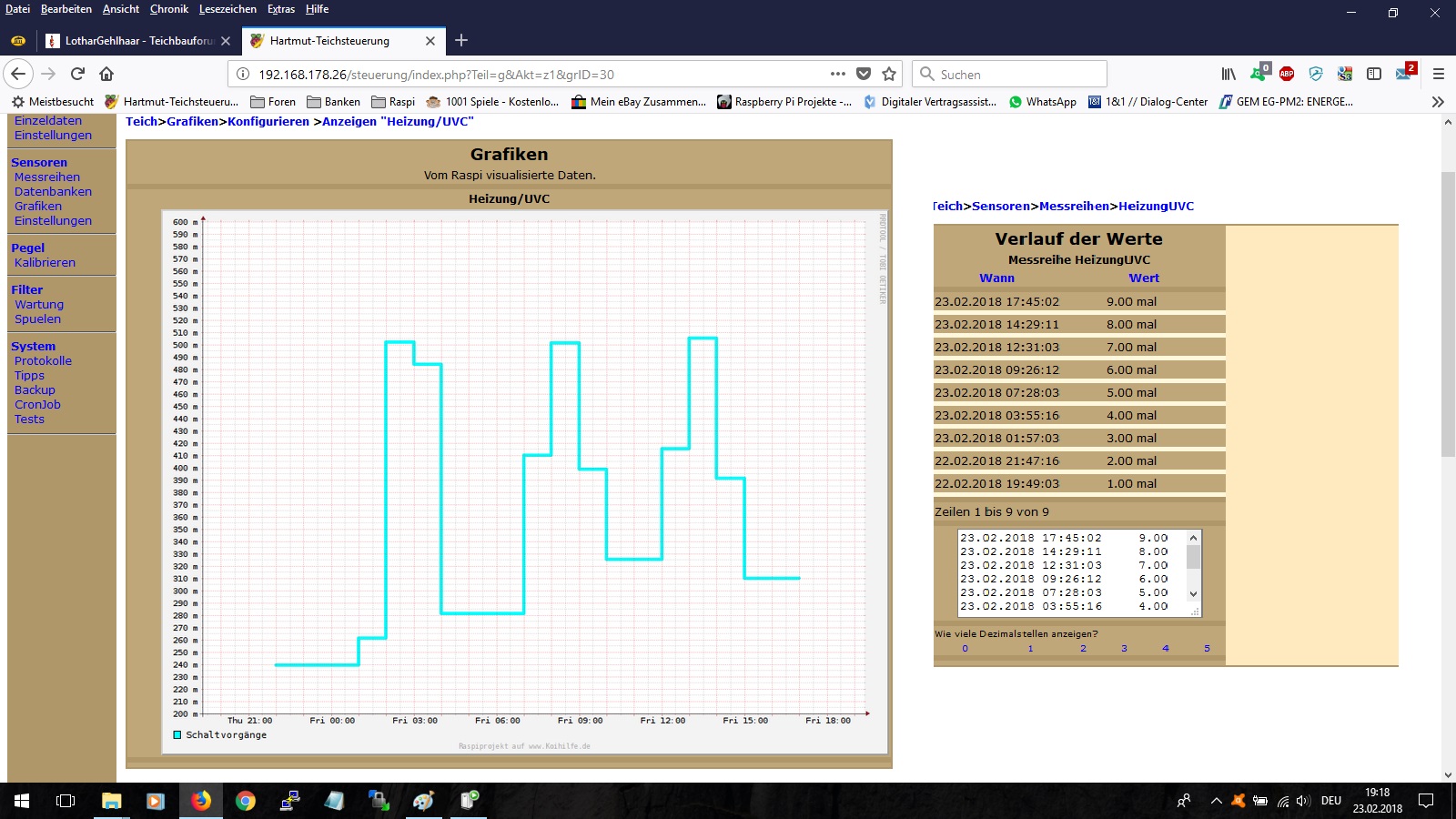Image resolution: width=1456 pixels, height=819 pixels.
Task: Open the Lesezeichen menu
Action: coord(227,9)
